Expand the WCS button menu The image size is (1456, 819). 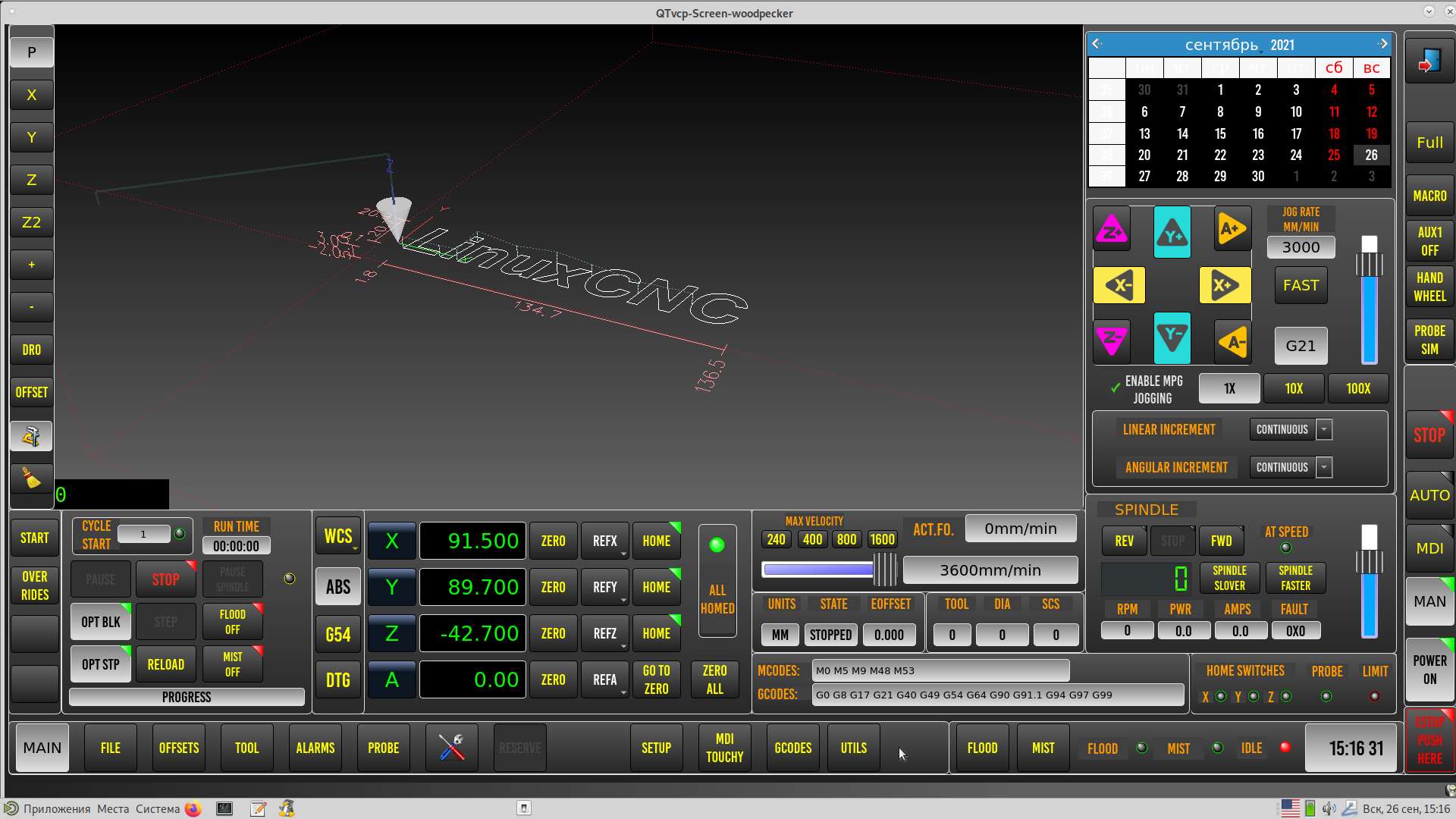(x=355, y=548)
